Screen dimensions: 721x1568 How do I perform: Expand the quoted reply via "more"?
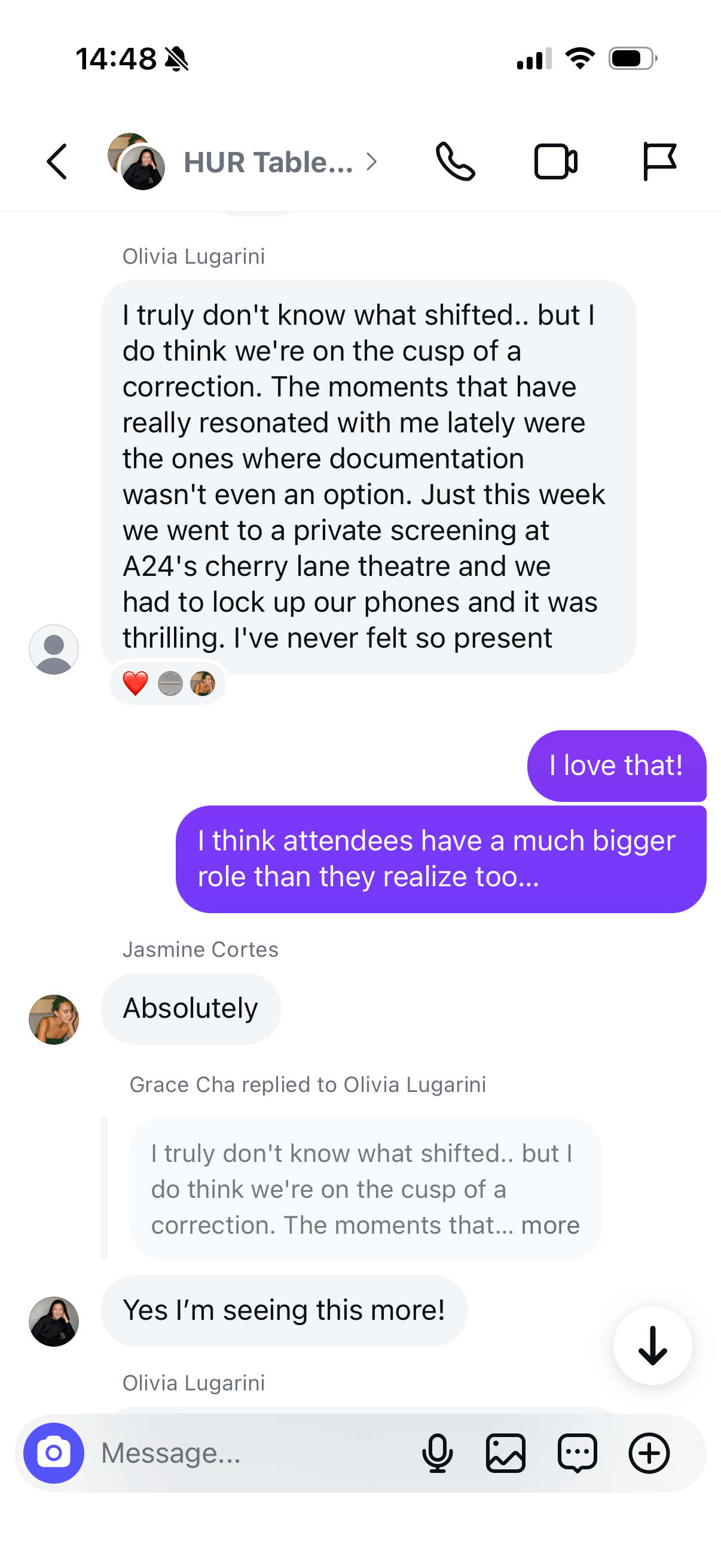550,1225
